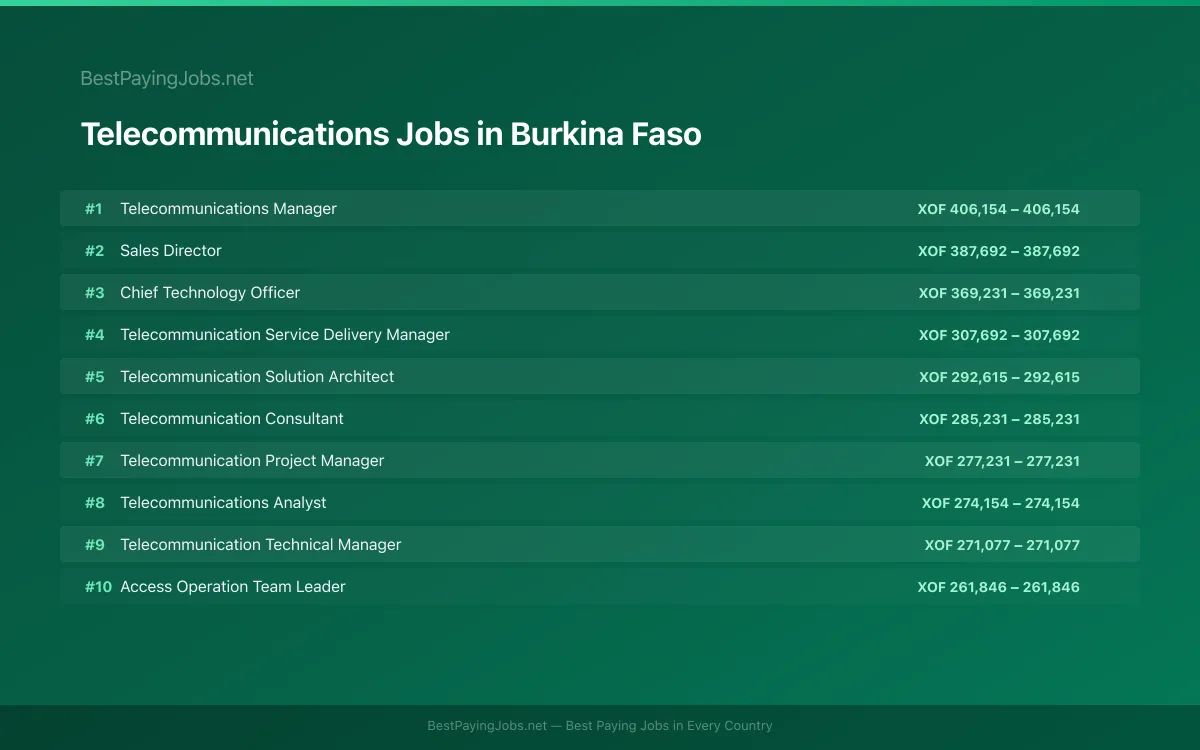1200x750 pixels.
Task: Select Telecommunication Service Delivery Manager row title
Action: click(285, 335)
